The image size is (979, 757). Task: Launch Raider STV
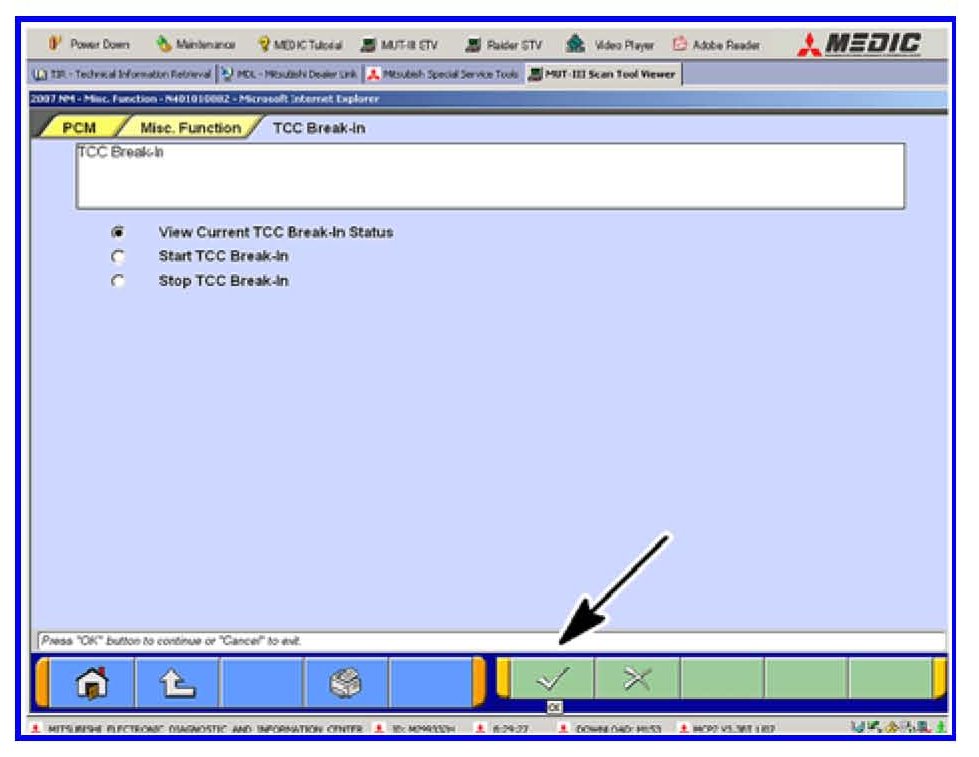coord(506,45)
